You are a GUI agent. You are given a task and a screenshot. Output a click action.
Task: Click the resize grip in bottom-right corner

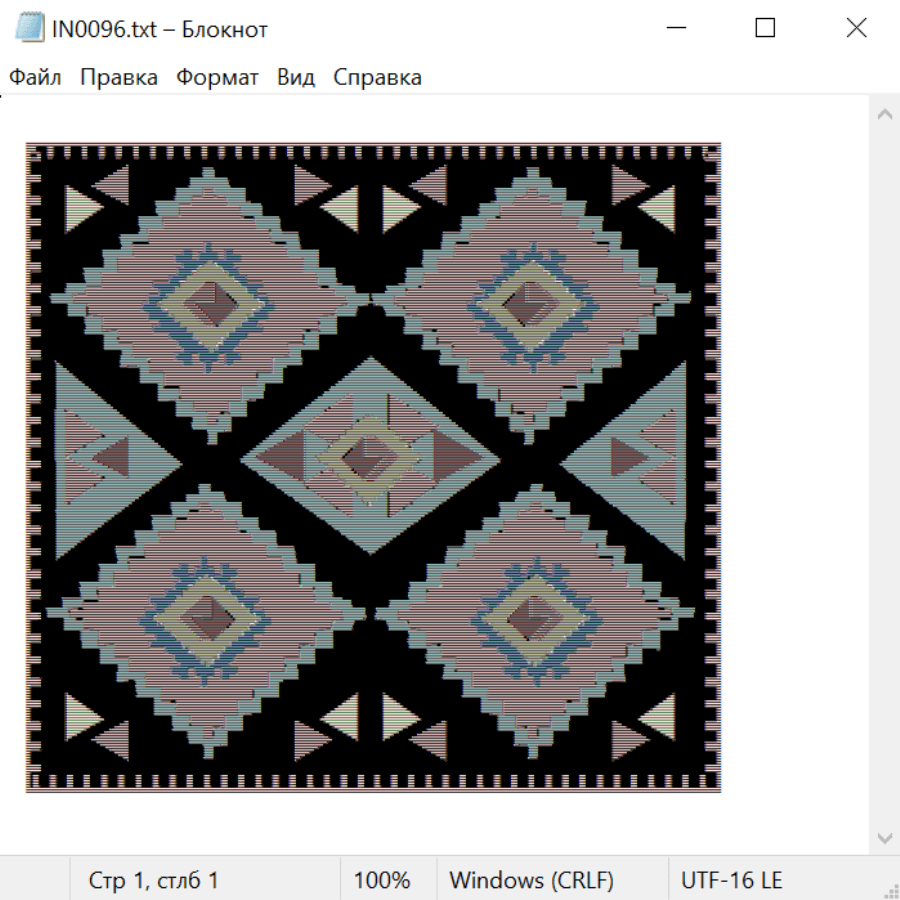890,890
